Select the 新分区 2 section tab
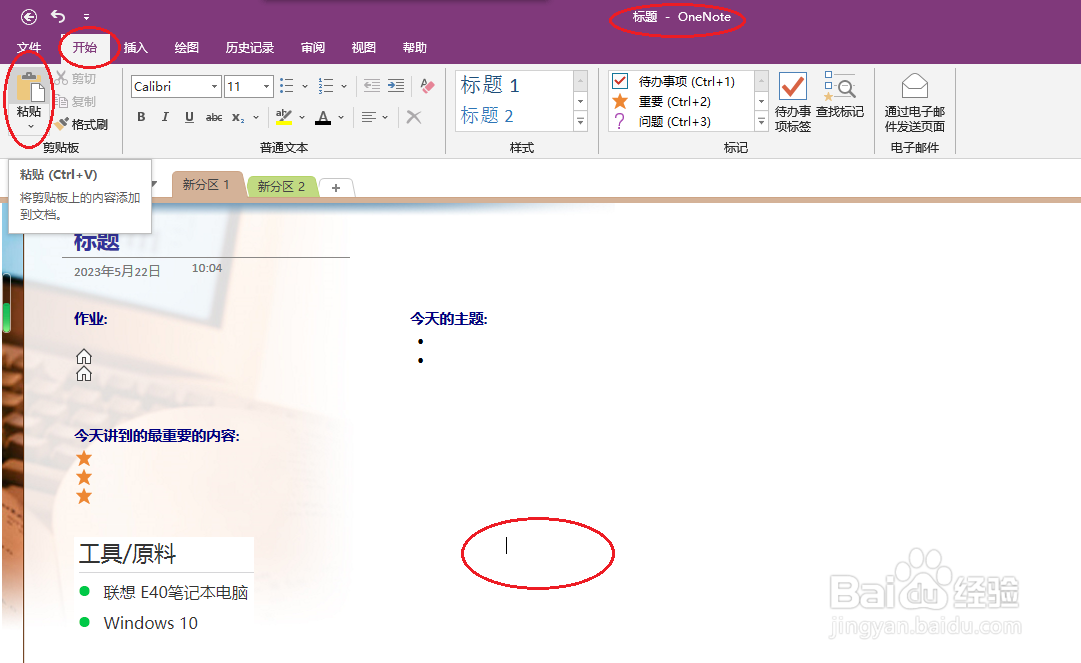 coord(281,186)
